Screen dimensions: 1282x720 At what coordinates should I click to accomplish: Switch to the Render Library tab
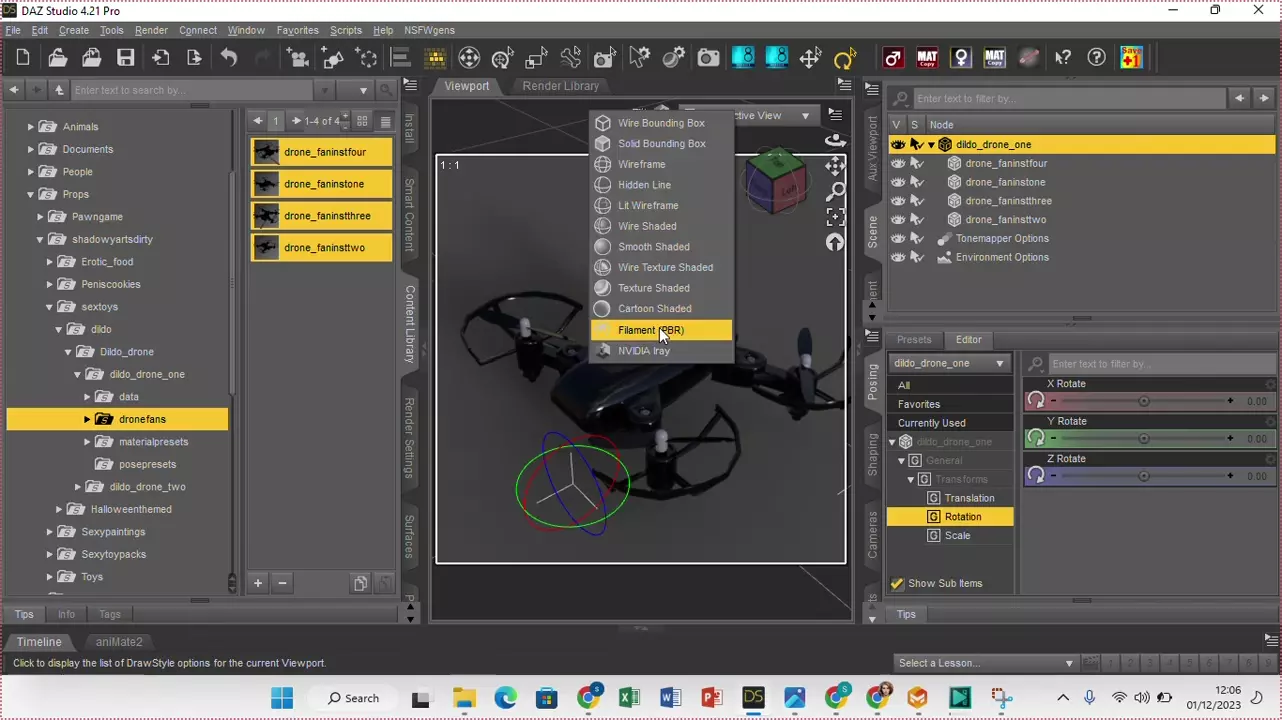point(560,86)
